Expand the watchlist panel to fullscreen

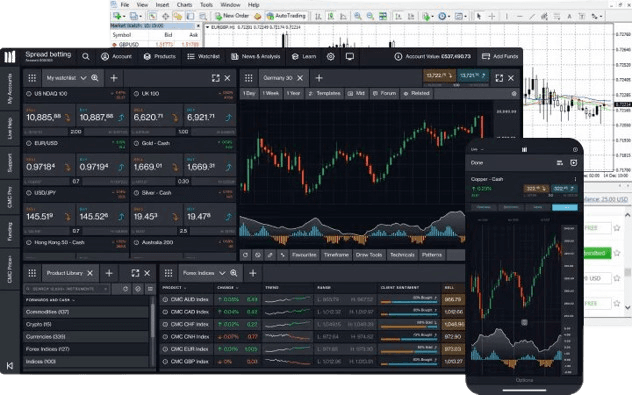click(216, 78)
